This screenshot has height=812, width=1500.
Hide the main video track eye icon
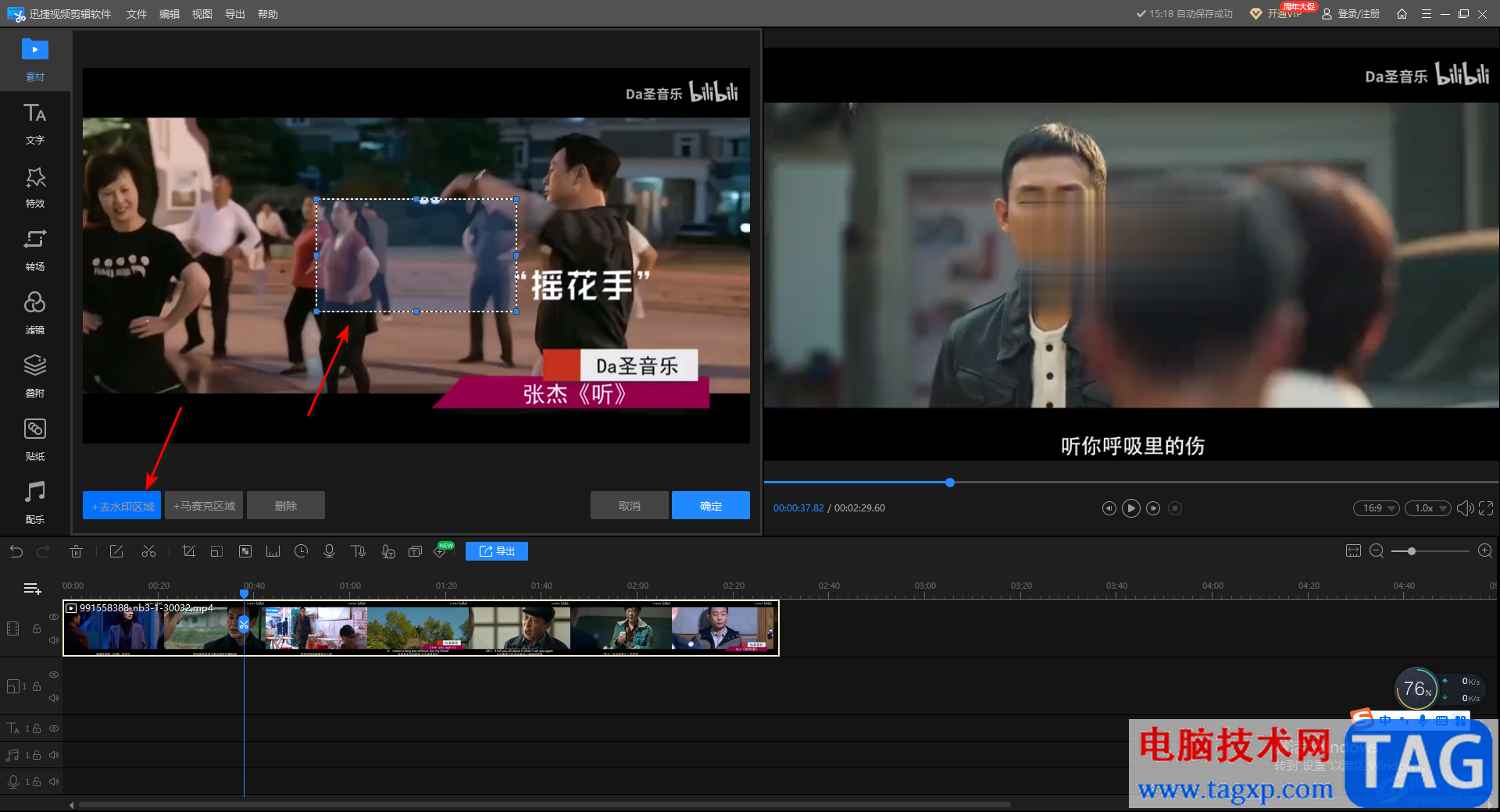pyautogui.click(x=54, y=617)
